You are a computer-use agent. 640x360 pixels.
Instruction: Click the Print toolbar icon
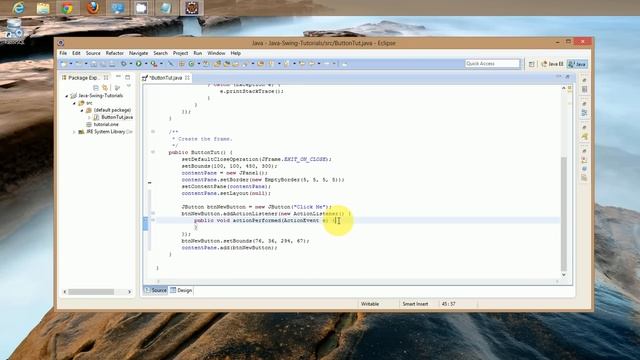[x=112, y=64]
